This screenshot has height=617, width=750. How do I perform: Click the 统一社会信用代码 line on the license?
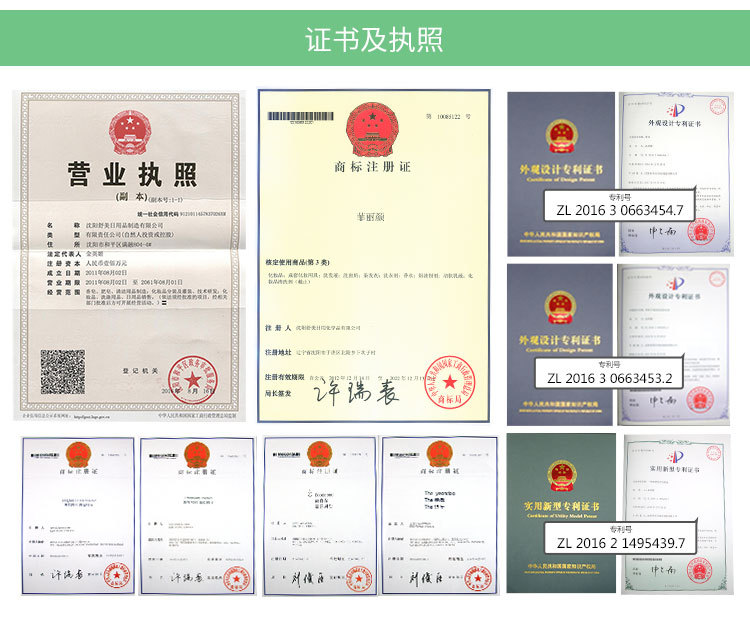(181, 214)
